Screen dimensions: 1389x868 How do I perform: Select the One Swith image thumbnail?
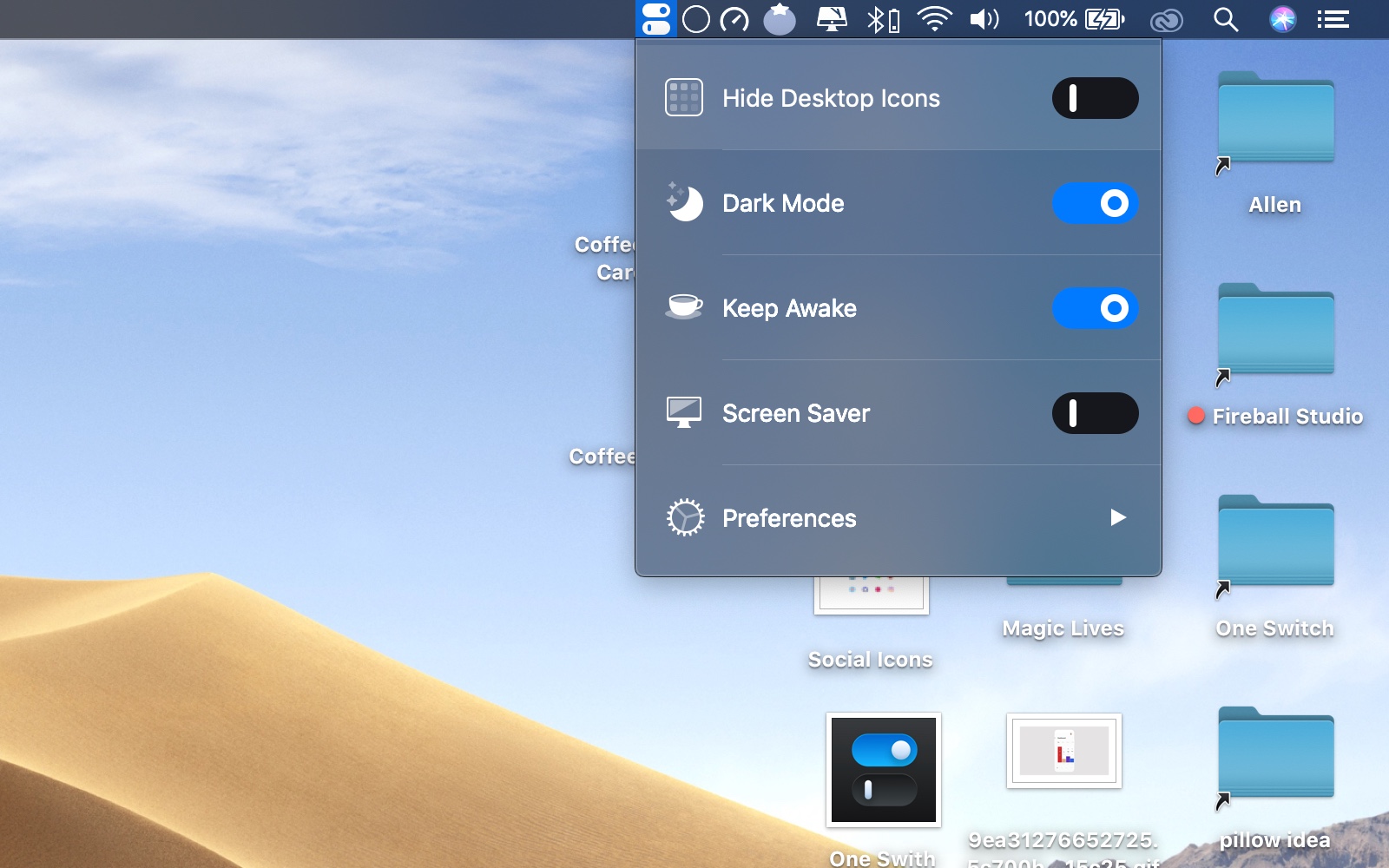point(883,770)
